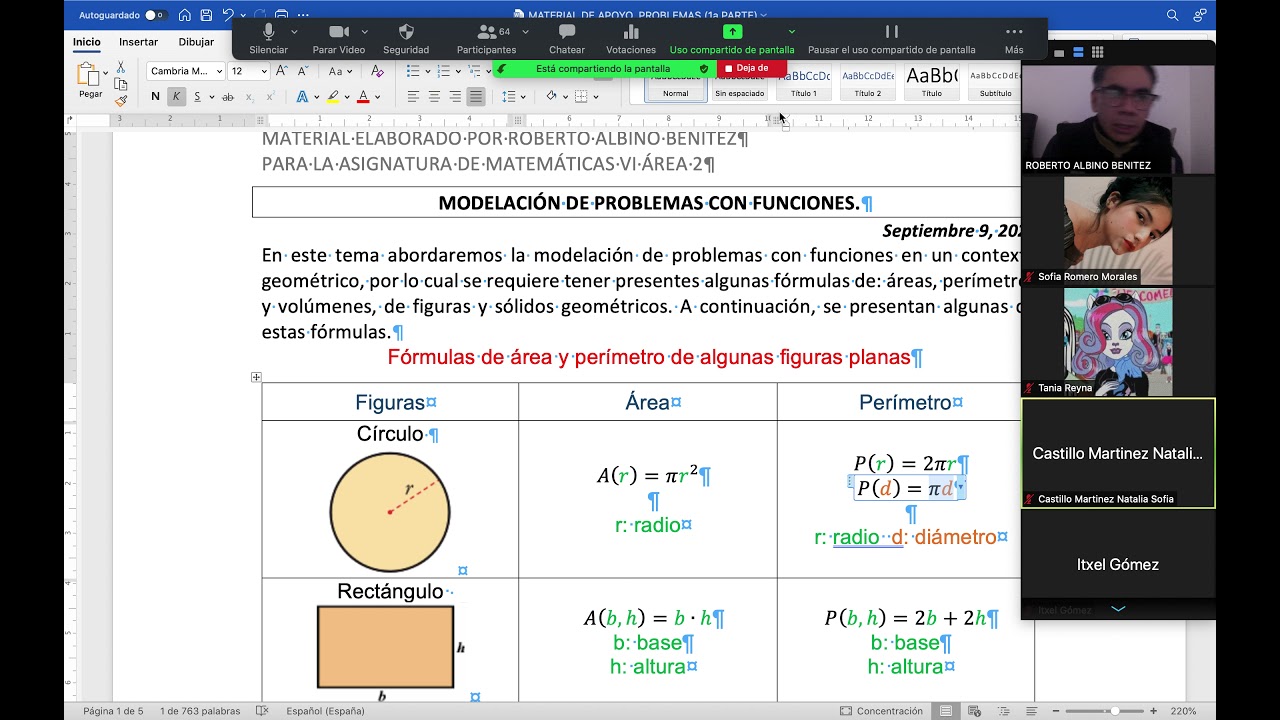This screenshot has width=1280, height=720.
Task: Switch to the Inicio ribbon tab
Action: point(87,42)
